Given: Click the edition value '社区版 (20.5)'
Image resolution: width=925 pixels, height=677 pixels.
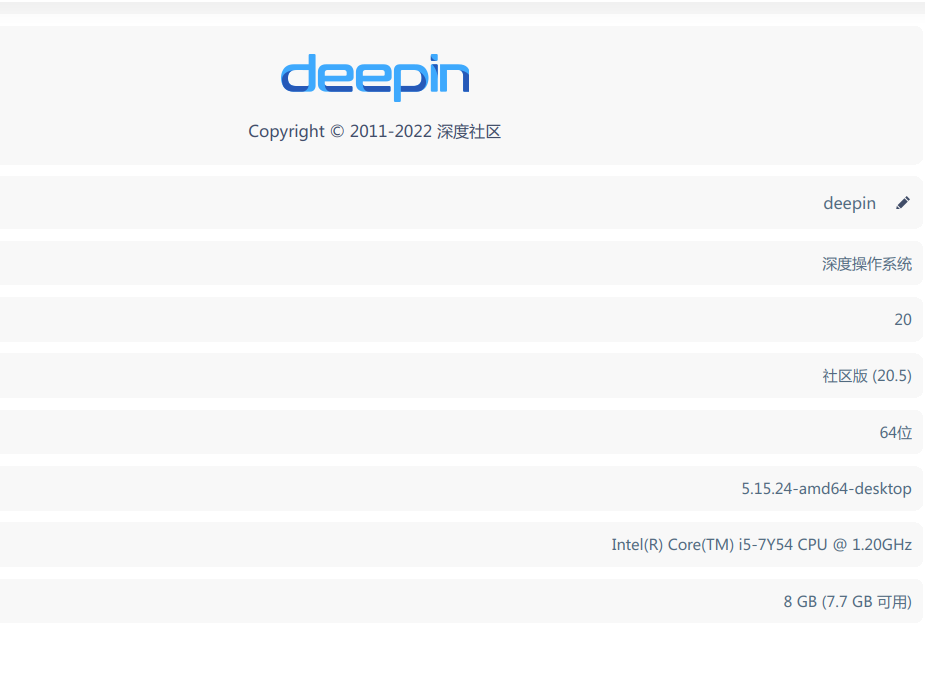Looking at the screenshot, I should 867,376.
